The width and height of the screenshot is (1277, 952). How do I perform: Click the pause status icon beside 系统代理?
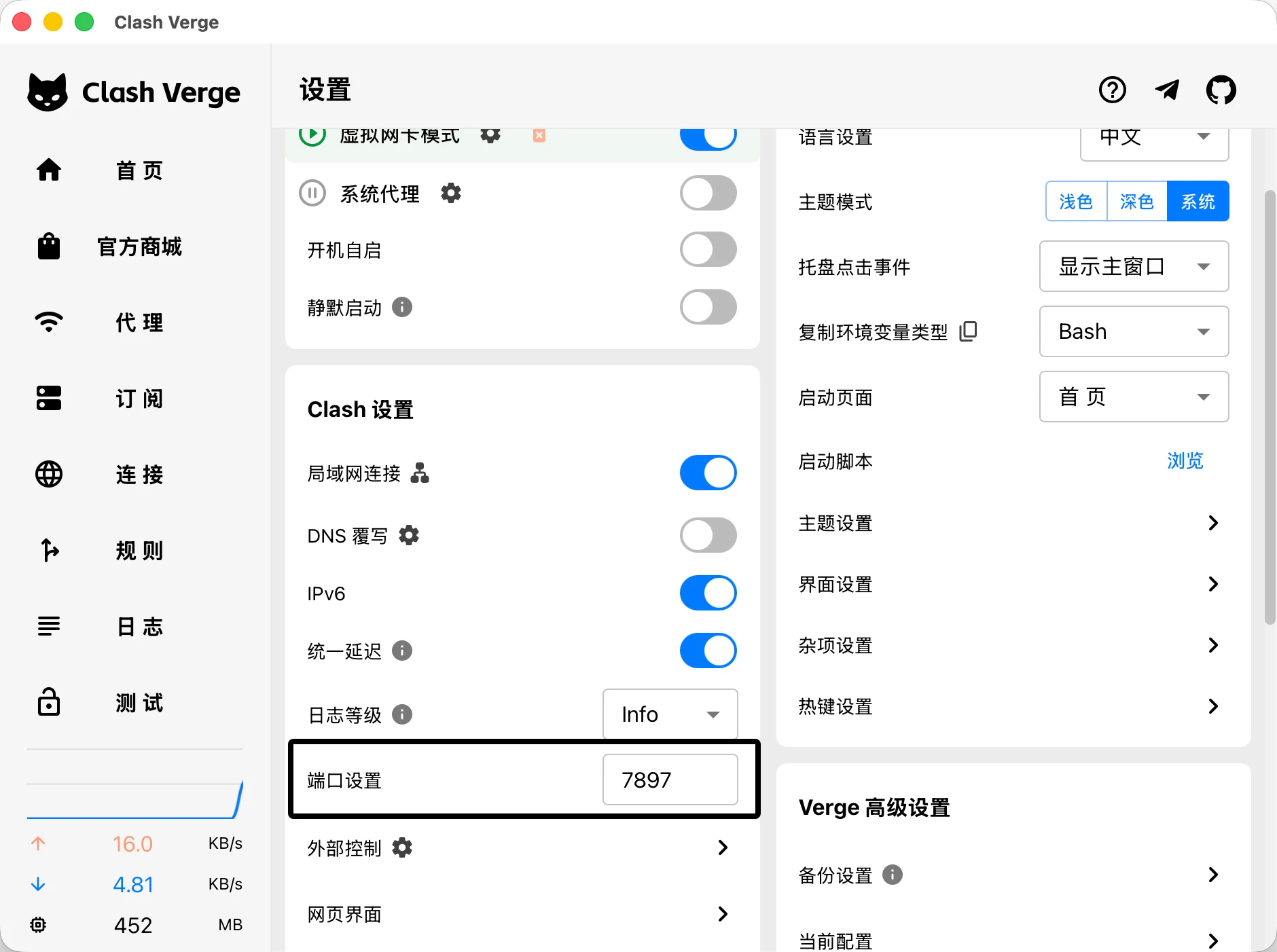coord(312,194)
